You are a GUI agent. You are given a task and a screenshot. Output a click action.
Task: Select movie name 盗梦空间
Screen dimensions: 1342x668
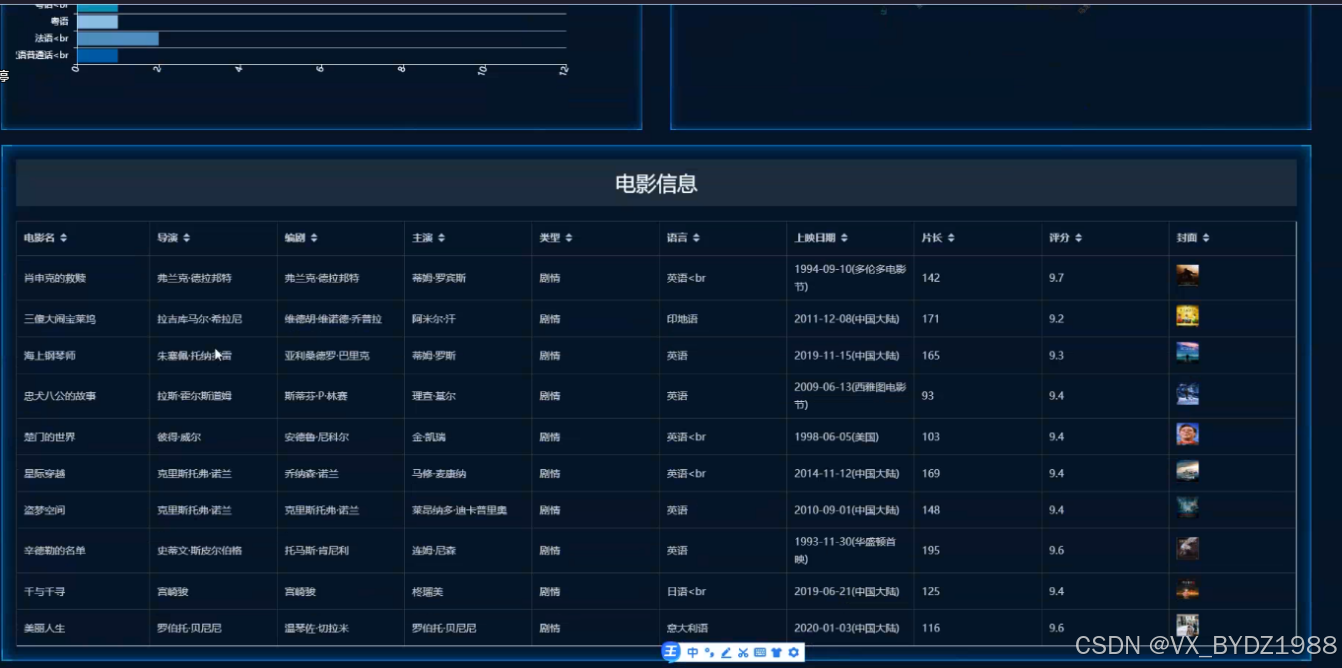tap(45, 511)
